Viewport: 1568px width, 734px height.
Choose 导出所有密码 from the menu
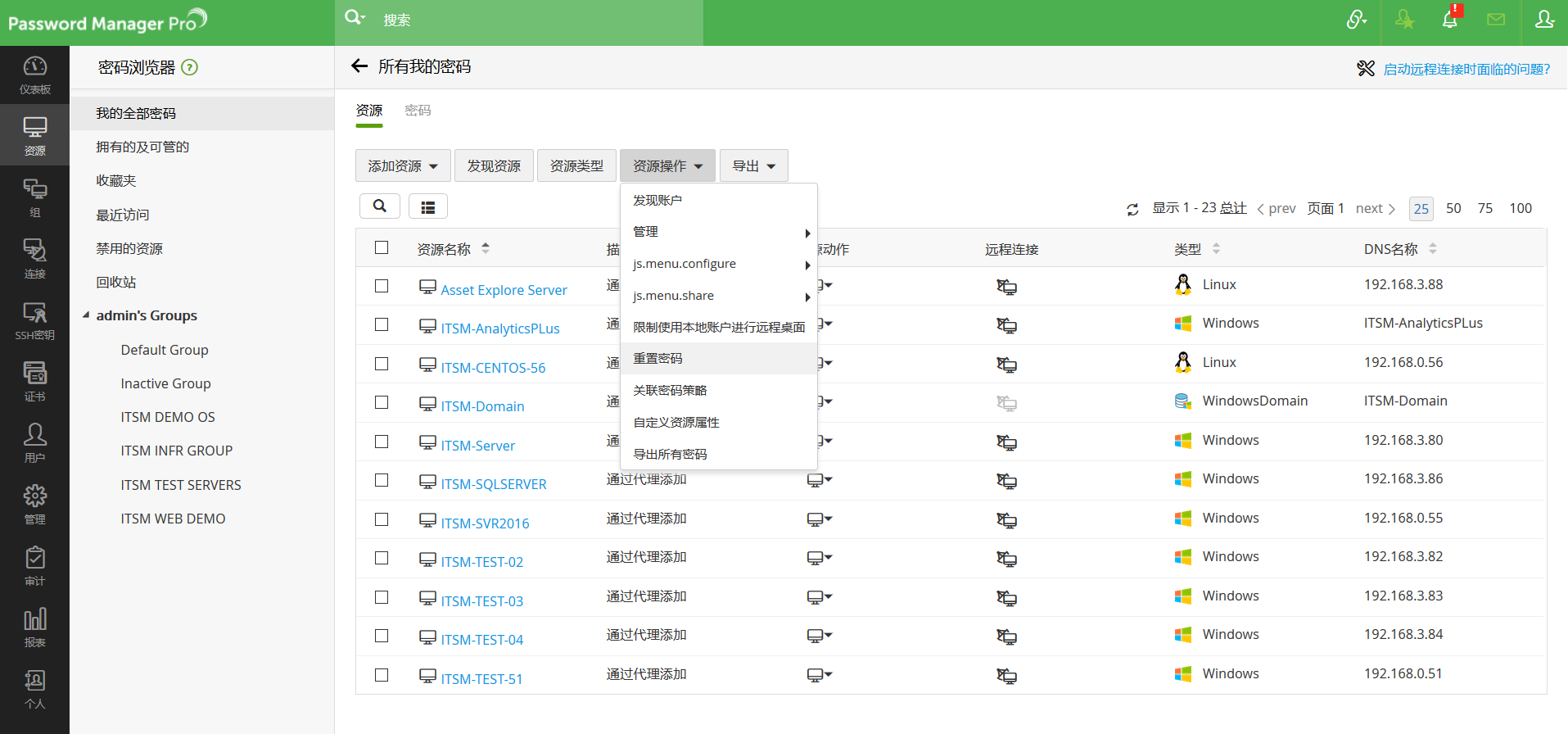719,455
